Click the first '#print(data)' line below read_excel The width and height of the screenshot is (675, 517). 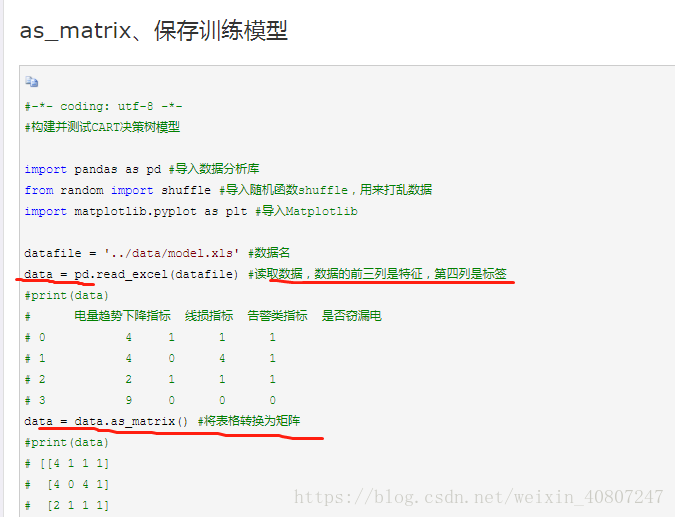click(x=67, y=295)
